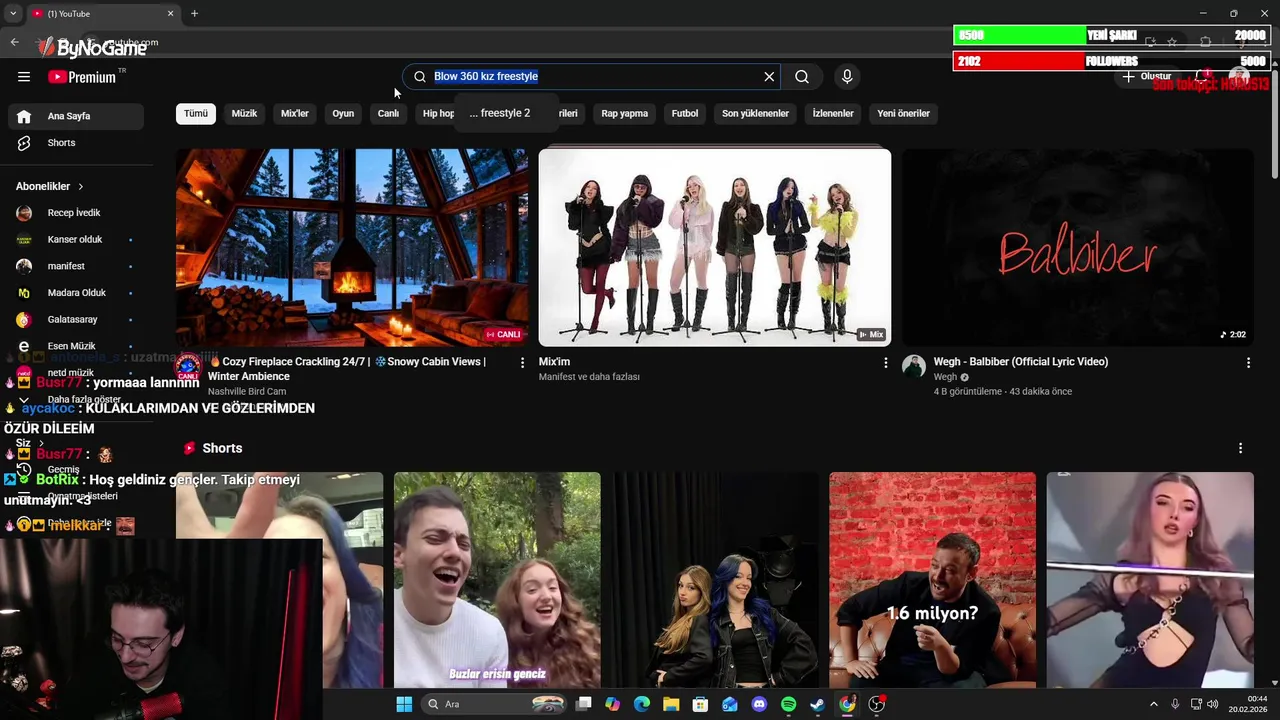Expand the Abonelikler section chevron

click(x=80, y=187)
